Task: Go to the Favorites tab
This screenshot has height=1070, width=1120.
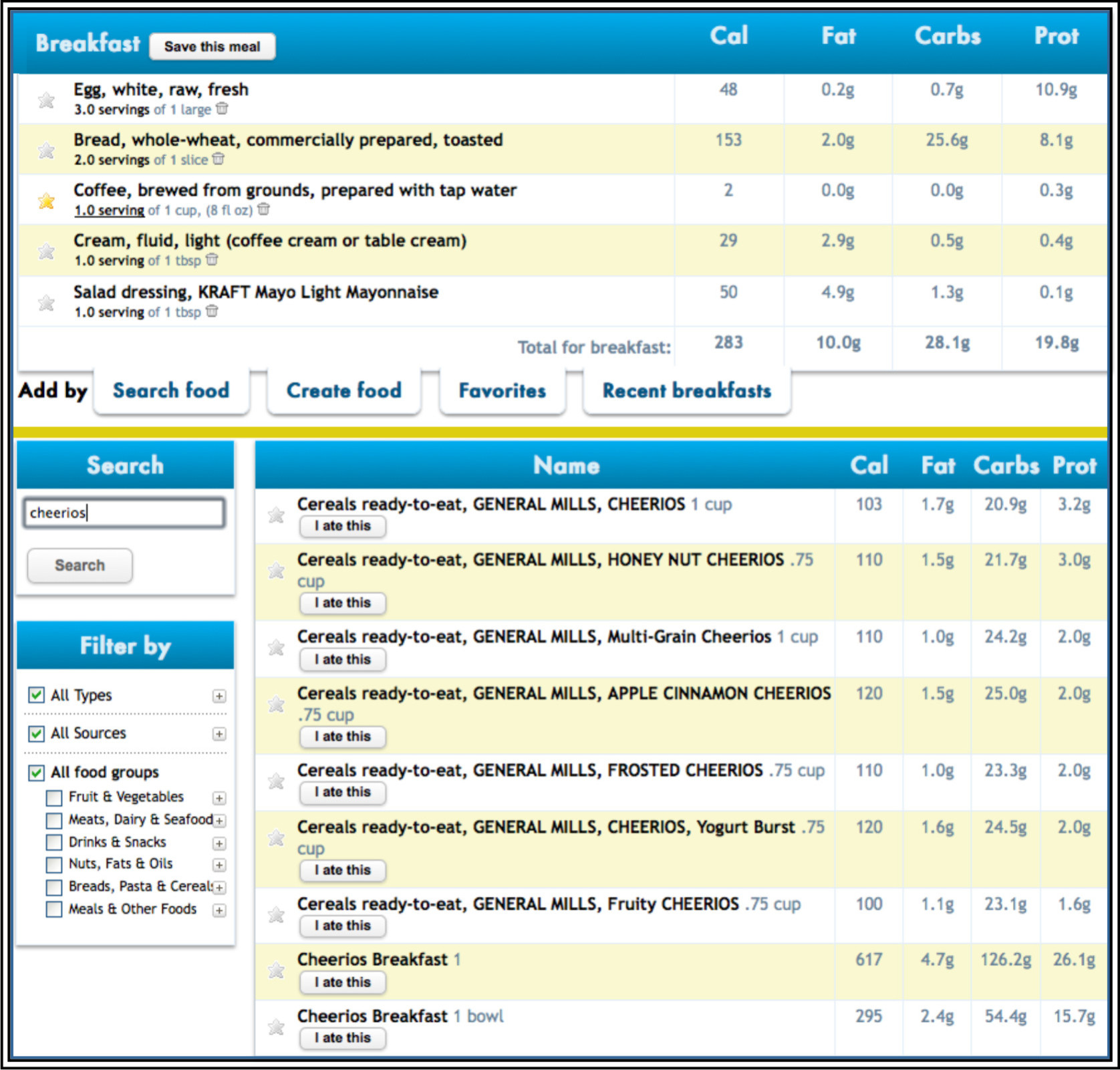Action: [x=503, y=390]
